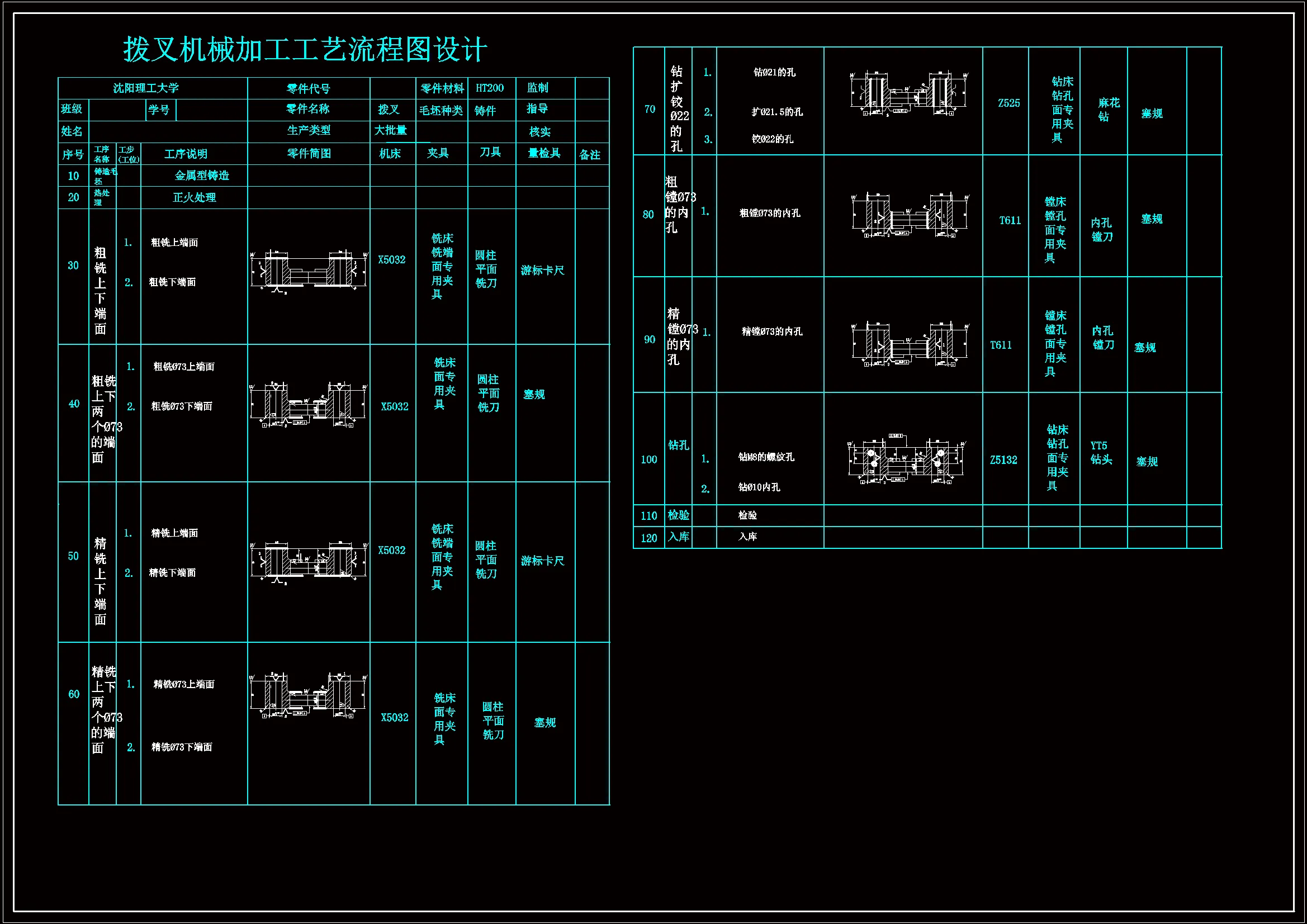Screen dimensions: 1307x924
Task: Click the 零件简图 column header
Action: [x=309, y=154]
